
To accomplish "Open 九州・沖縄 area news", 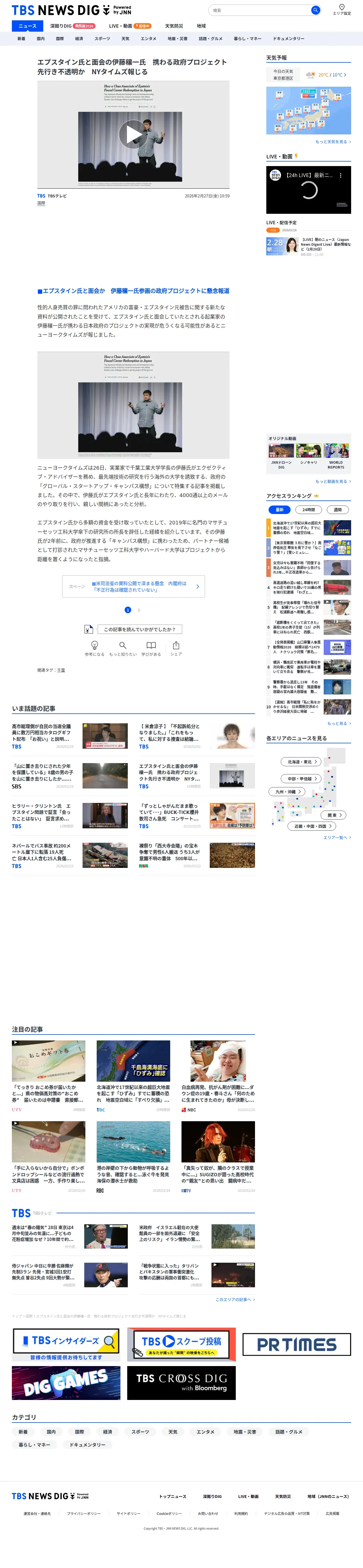I will pos(286,792).
